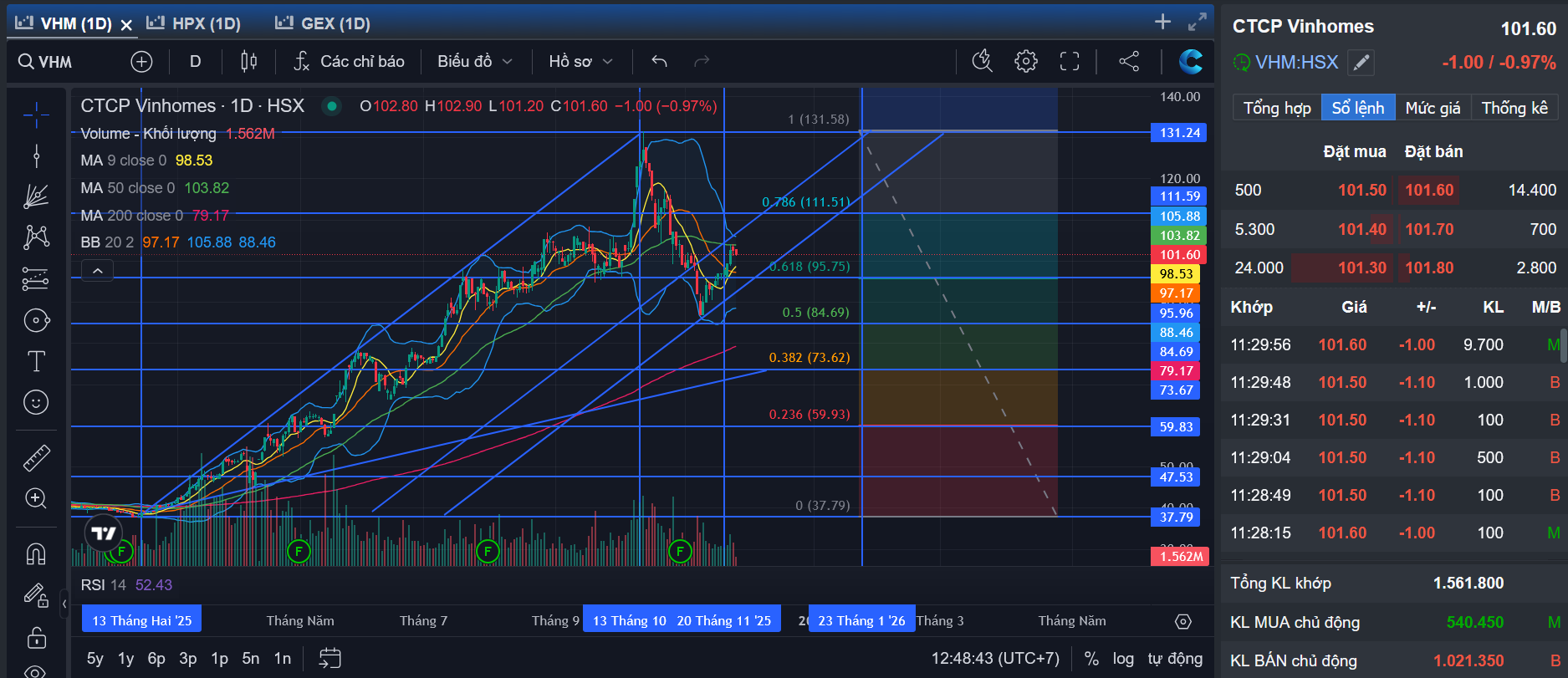The height and width of the screenshot is (678, 1568).
Task: Select the Fibonacci retracement tool
Action: (35, 278)
